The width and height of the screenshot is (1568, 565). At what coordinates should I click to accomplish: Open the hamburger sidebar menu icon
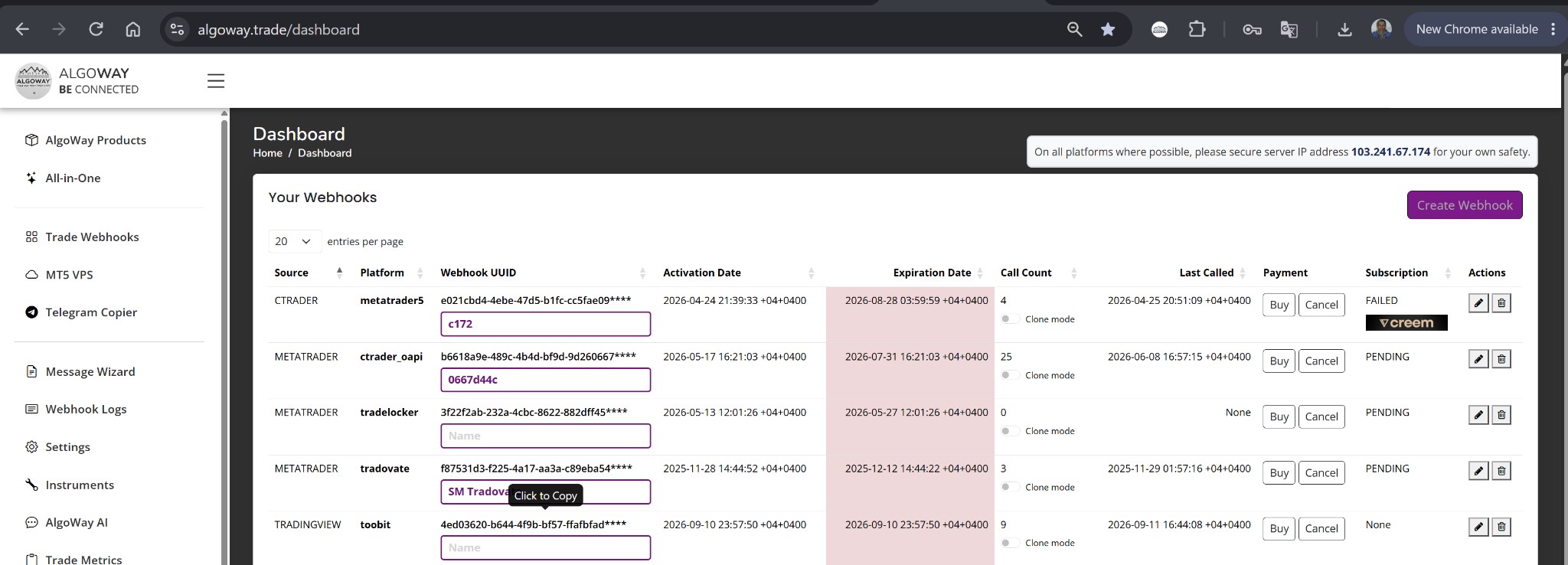tap(216, 81)
